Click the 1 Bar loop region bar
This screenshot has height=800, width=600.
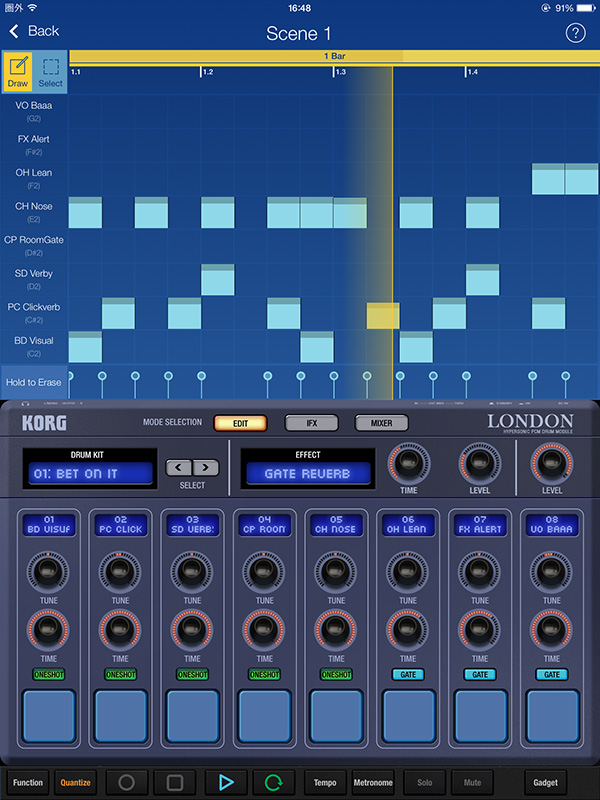click(334, 56)
